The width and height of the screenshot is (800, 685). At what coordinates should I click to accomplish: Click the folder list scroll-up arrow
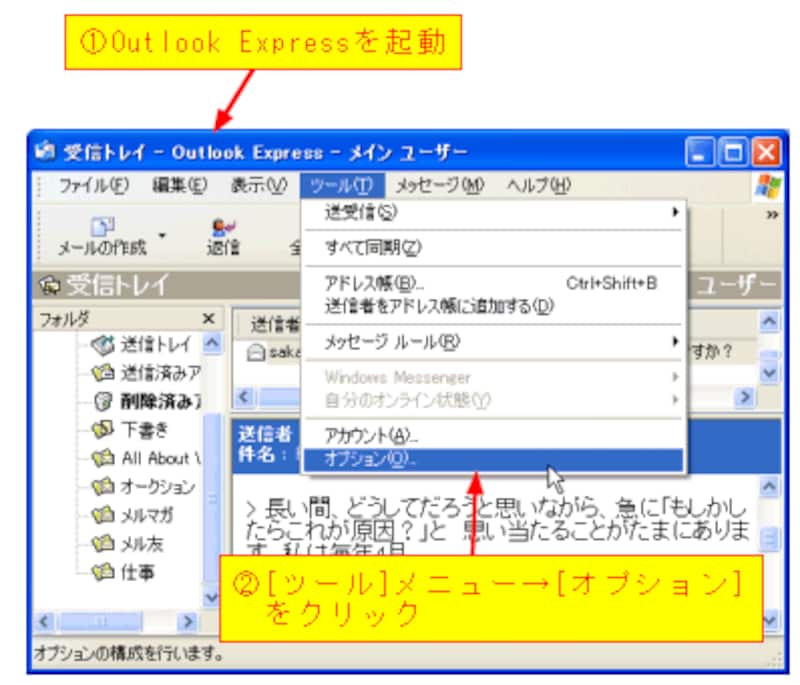tap(212, 342)
